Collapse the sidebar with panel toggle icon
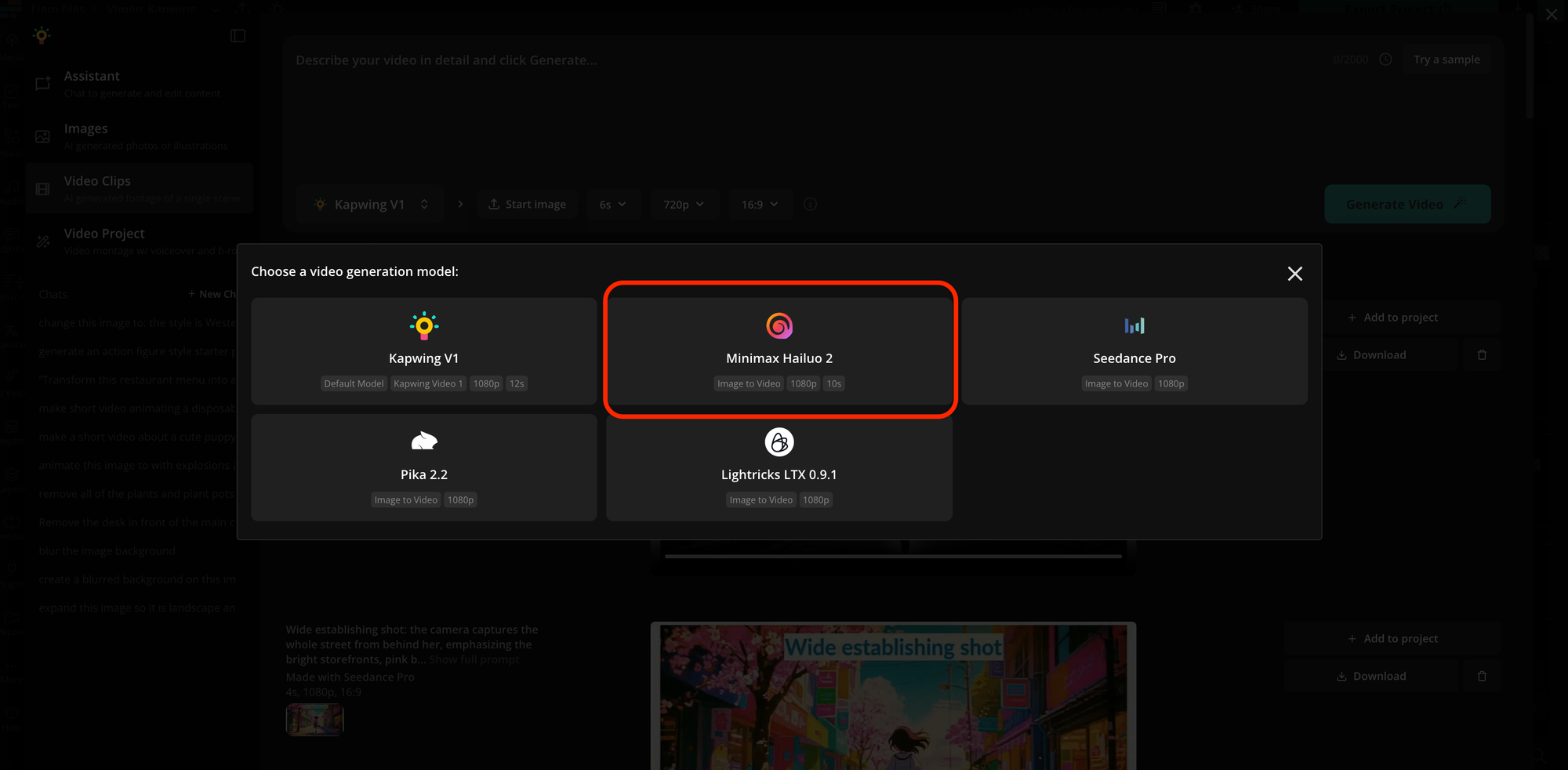 click(x=238, y=36)
